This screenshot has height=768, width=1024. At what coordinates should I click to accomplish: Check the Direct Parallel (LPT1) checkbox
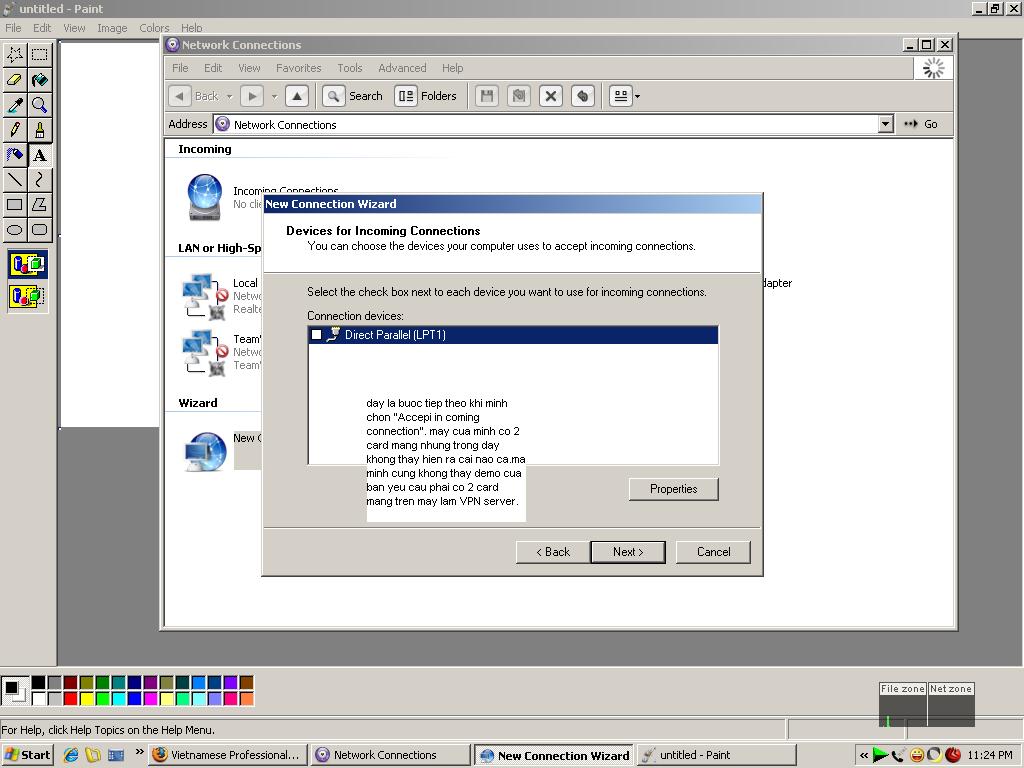coord(317,335)
